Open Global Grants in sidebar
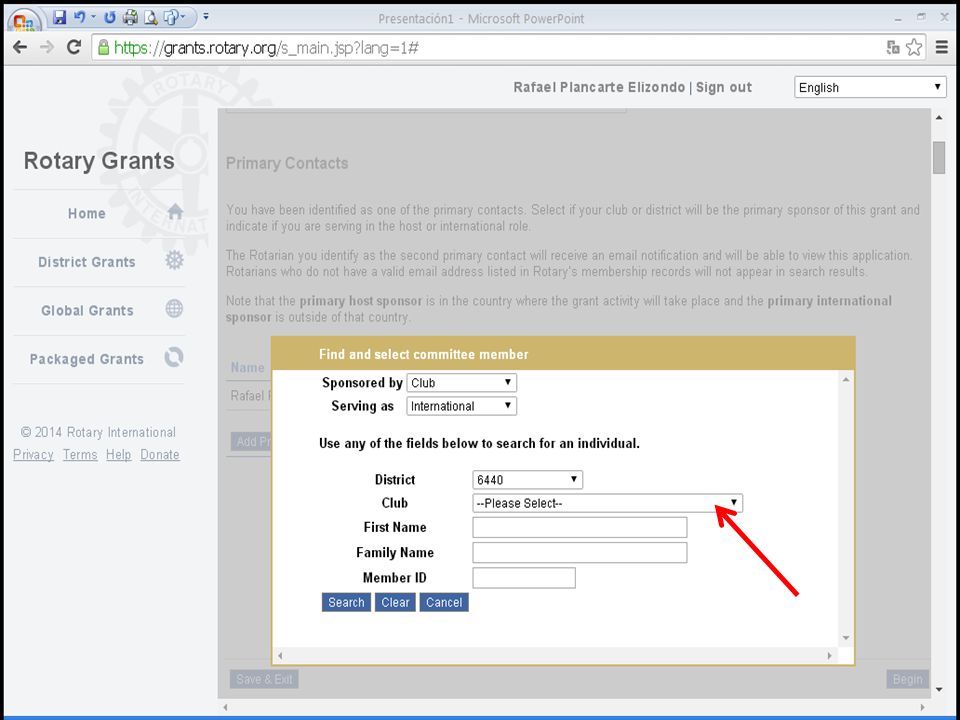The height and width of the screenshot is (720, 960). click(87, 310)
